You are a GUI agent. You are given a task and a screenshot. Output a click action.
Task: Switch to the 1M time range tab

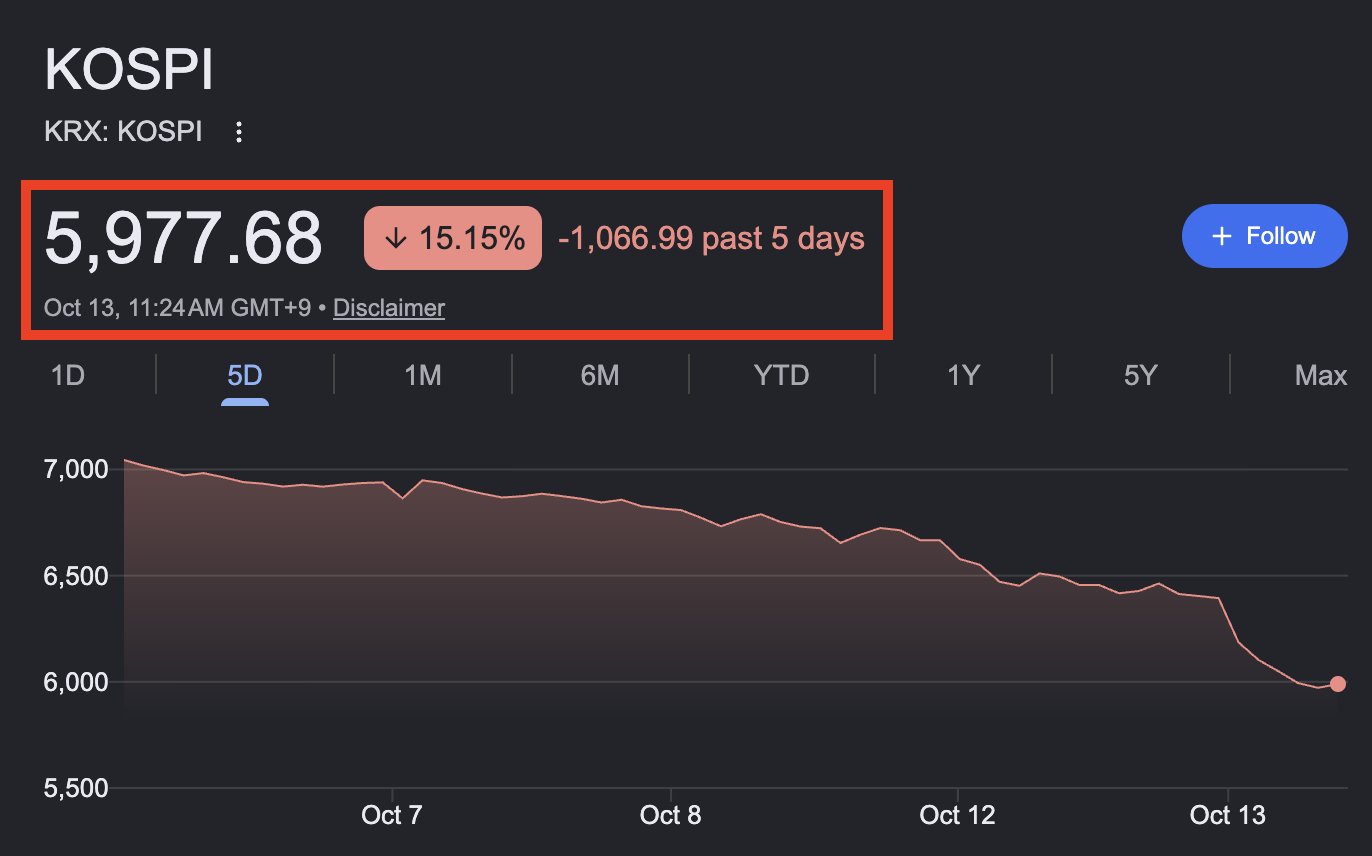(422, 376)
